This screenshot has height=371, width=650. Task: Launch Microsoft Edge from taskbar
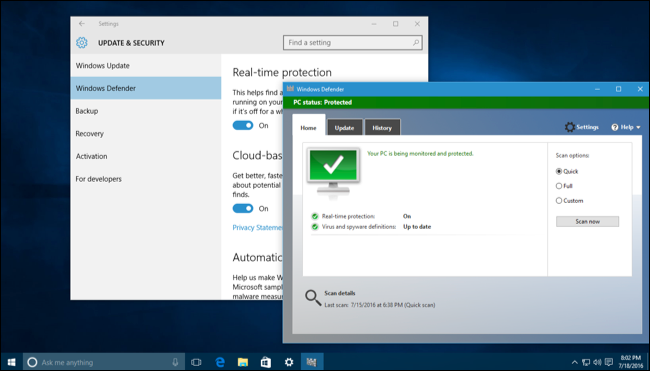coord(220,362)
